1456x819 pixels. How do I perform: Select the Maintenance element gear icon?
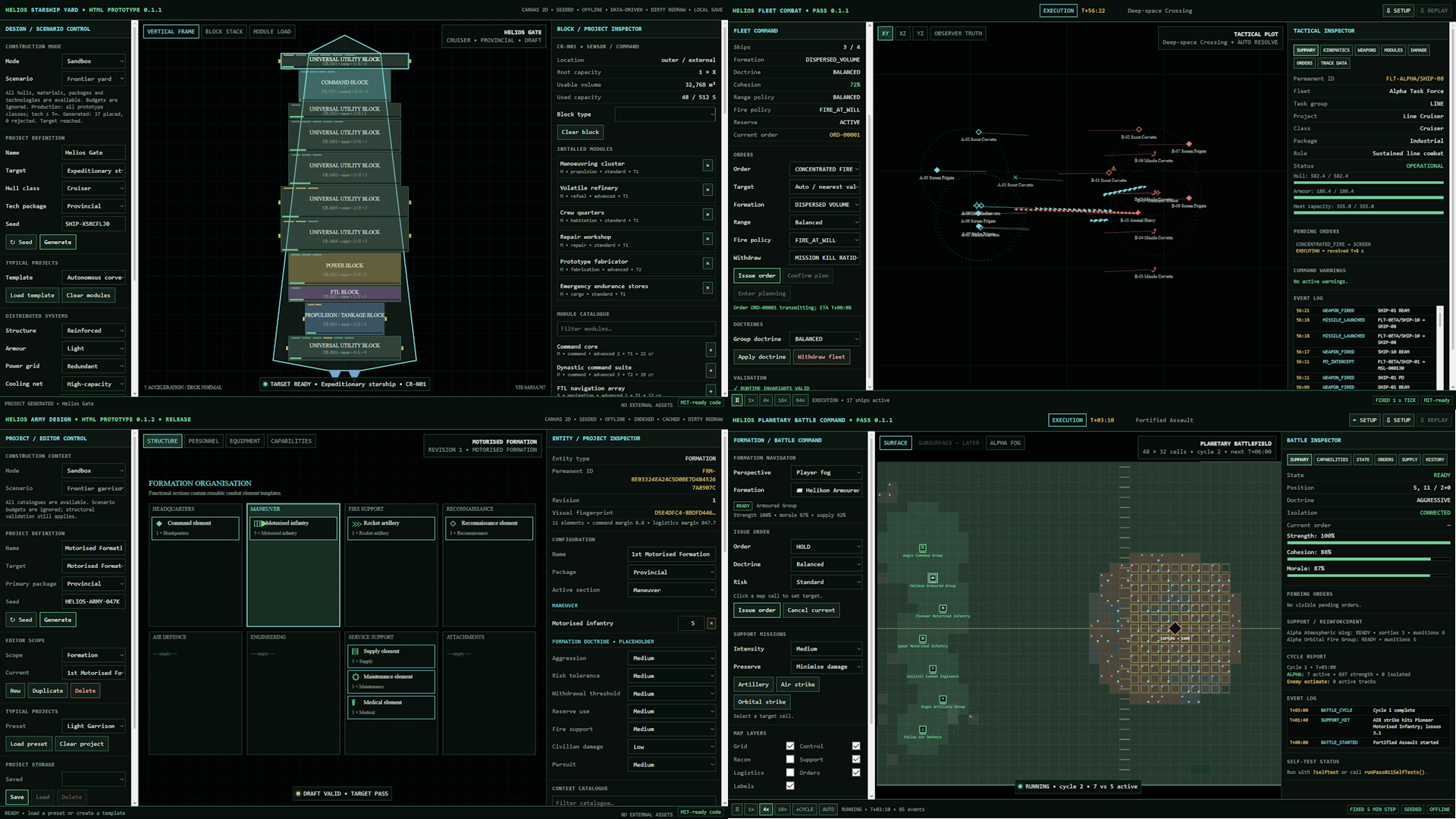(x=356, y=676)
